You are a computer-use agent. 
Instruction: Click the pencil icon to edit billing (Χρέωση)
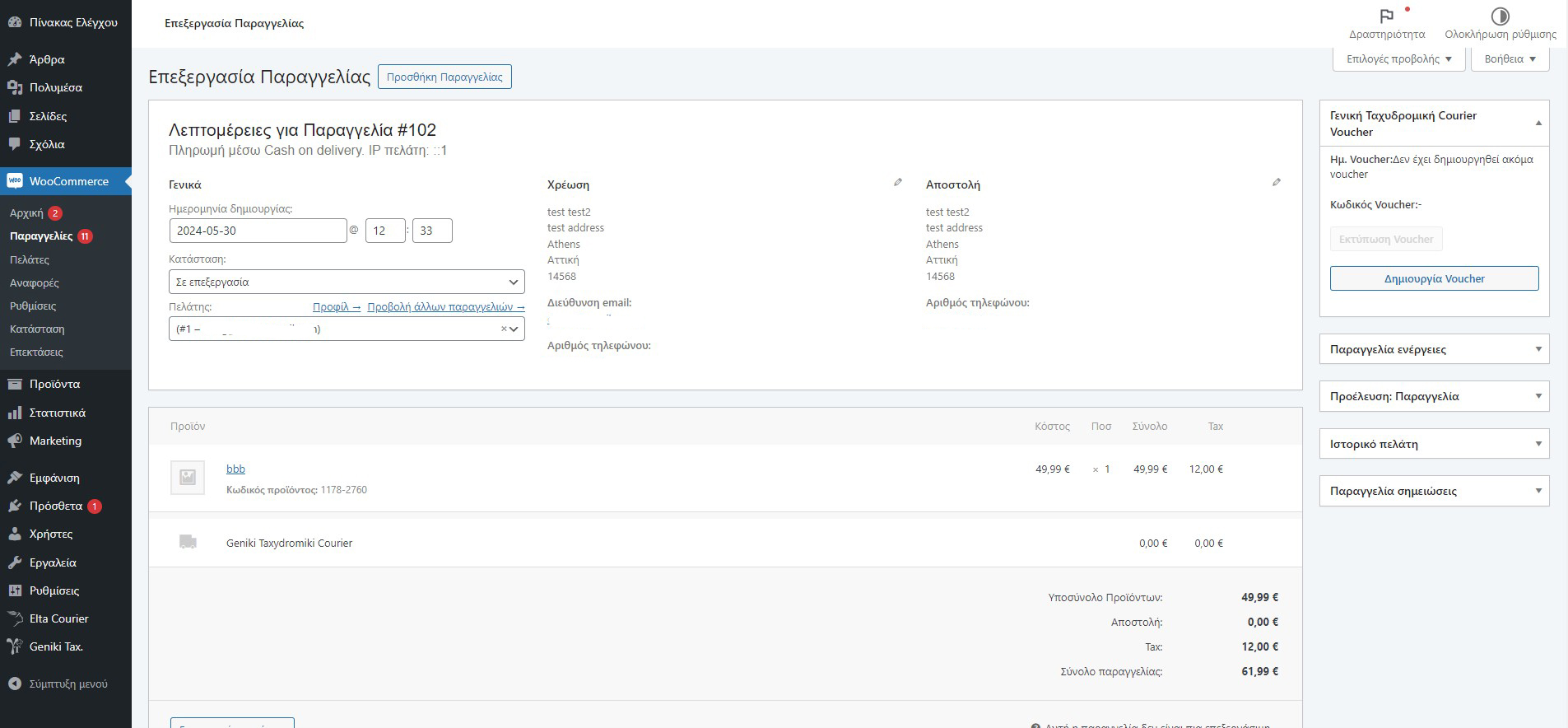(x=898, y=183)
